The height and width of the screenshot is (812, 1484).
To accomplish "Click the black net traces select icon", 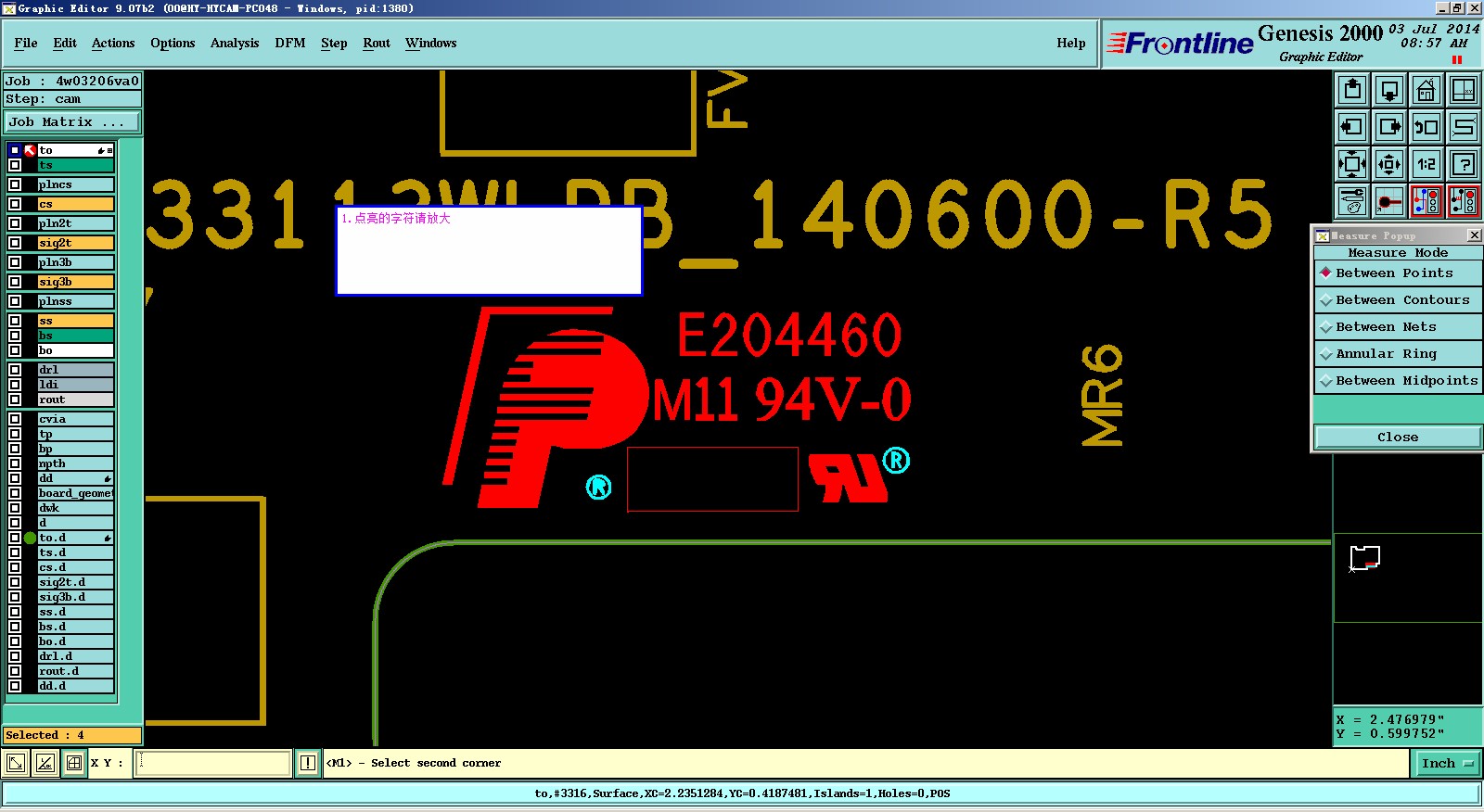I will (x=1464, y=201).
